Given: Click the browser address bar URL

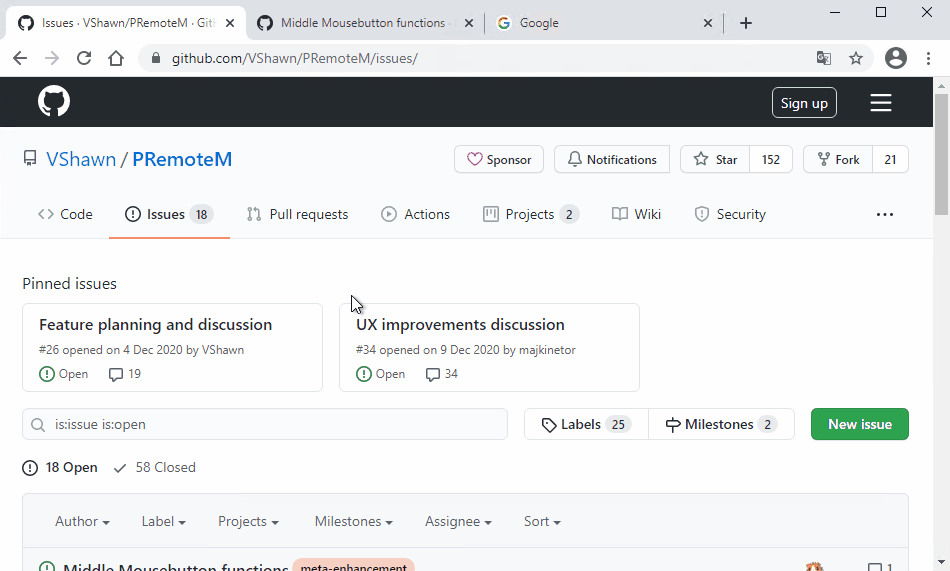Looking at the screenshot, I should click(x=294, y=58).
